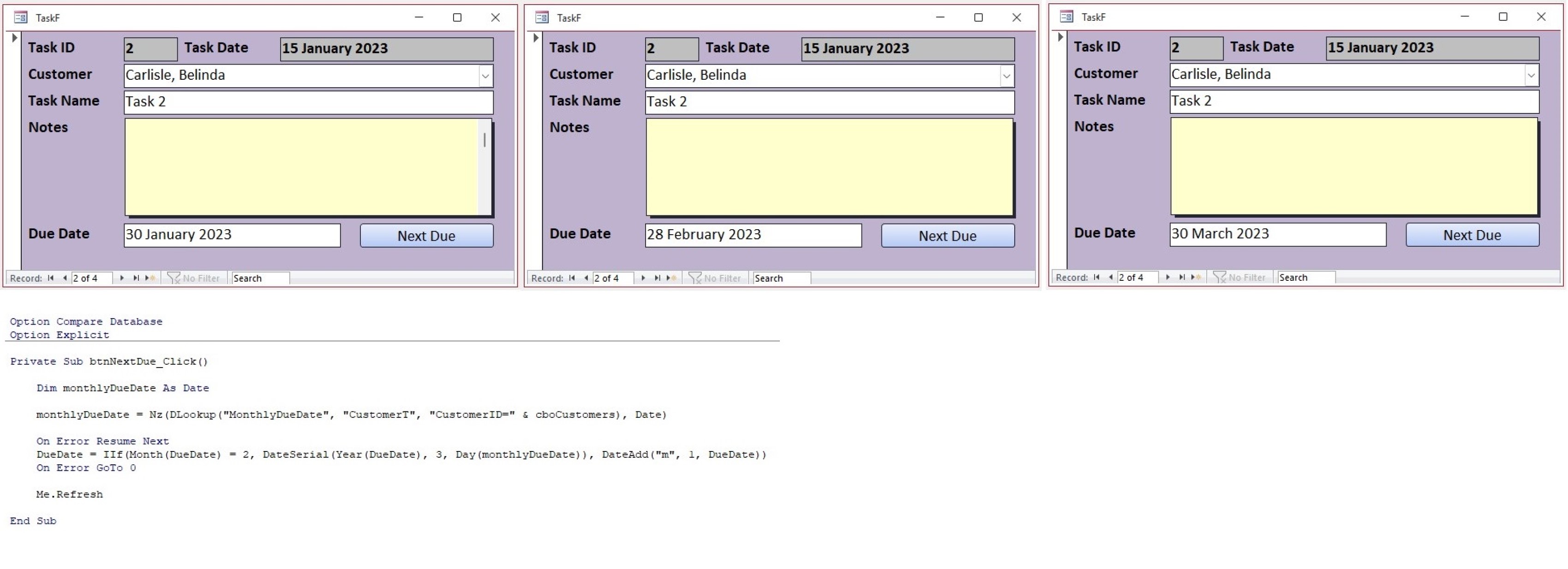1568x569 pixels.
Task: Toggle No Filter in leftmost navigation bar
Action: [x=193, y=278]
